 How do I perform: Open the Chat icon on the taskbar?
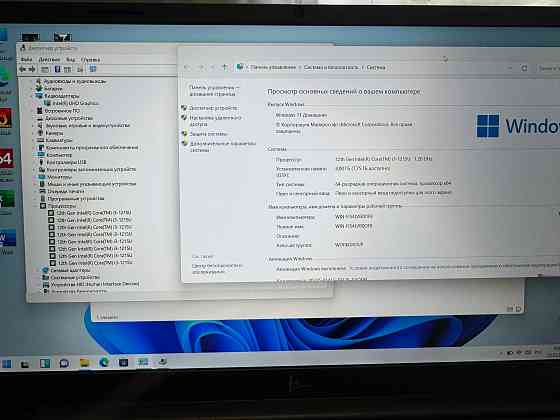[64, 364]
